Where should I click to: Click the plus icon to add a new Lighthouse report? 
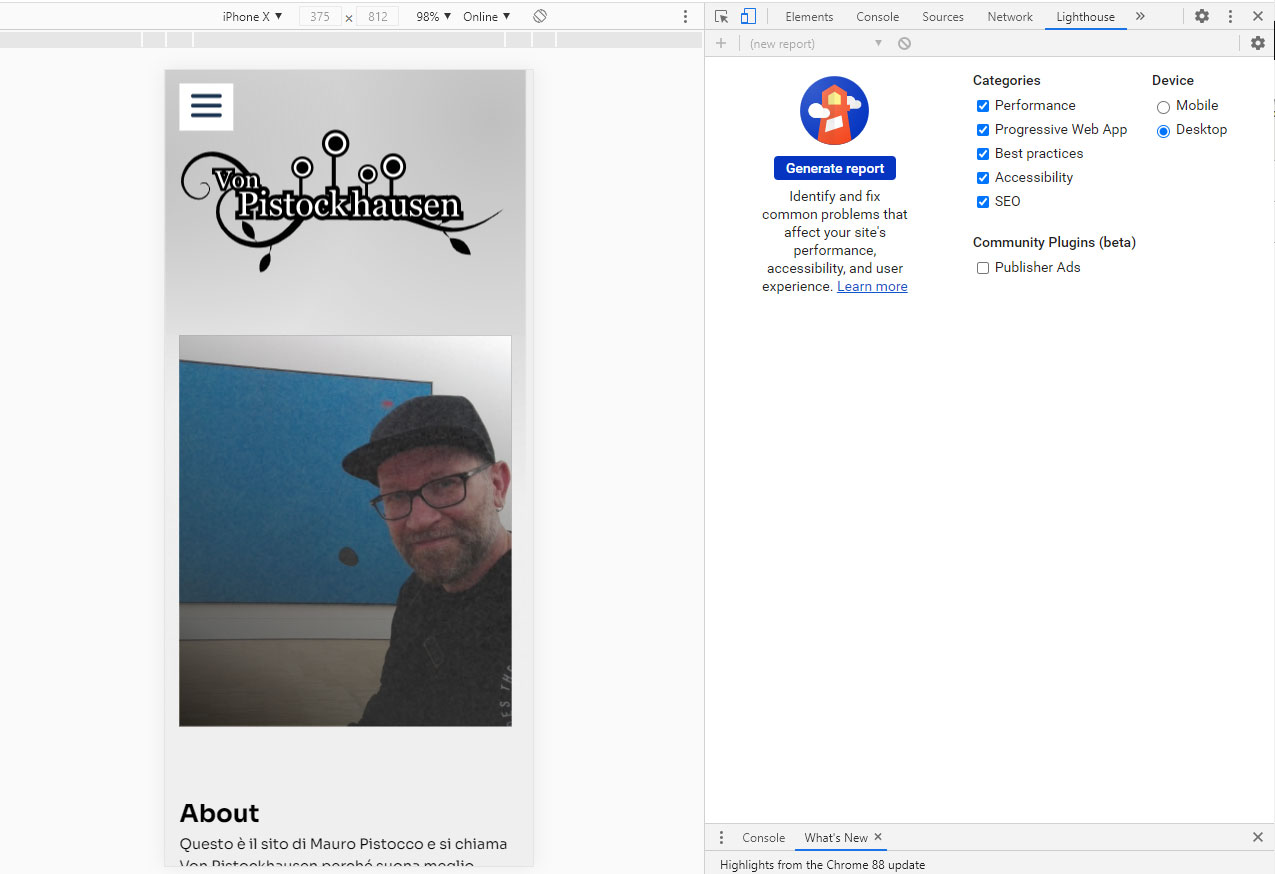(721, 44)
